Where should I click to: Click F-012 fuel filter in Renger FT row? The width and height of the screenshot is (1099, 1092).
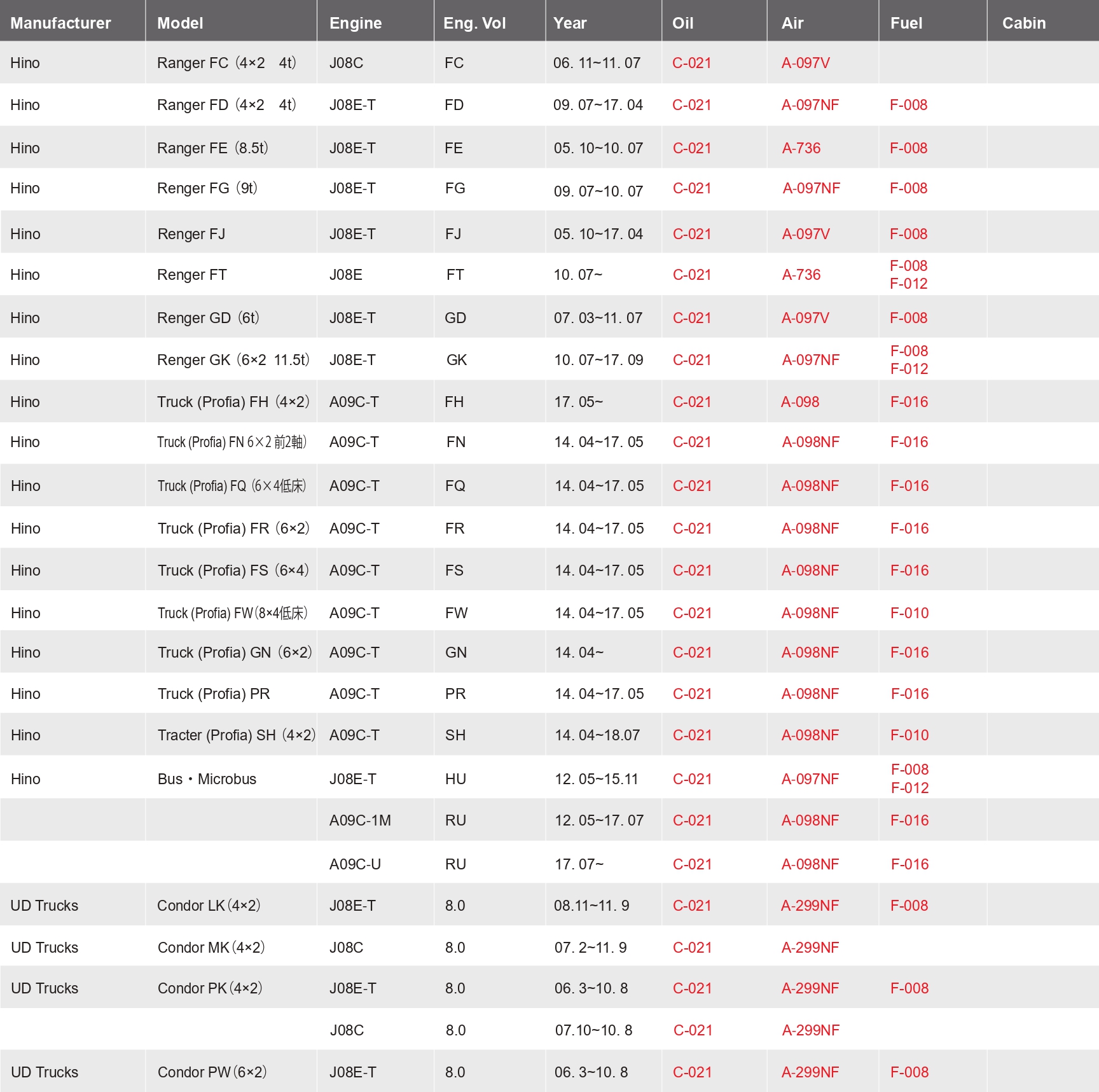click(908, 284)
